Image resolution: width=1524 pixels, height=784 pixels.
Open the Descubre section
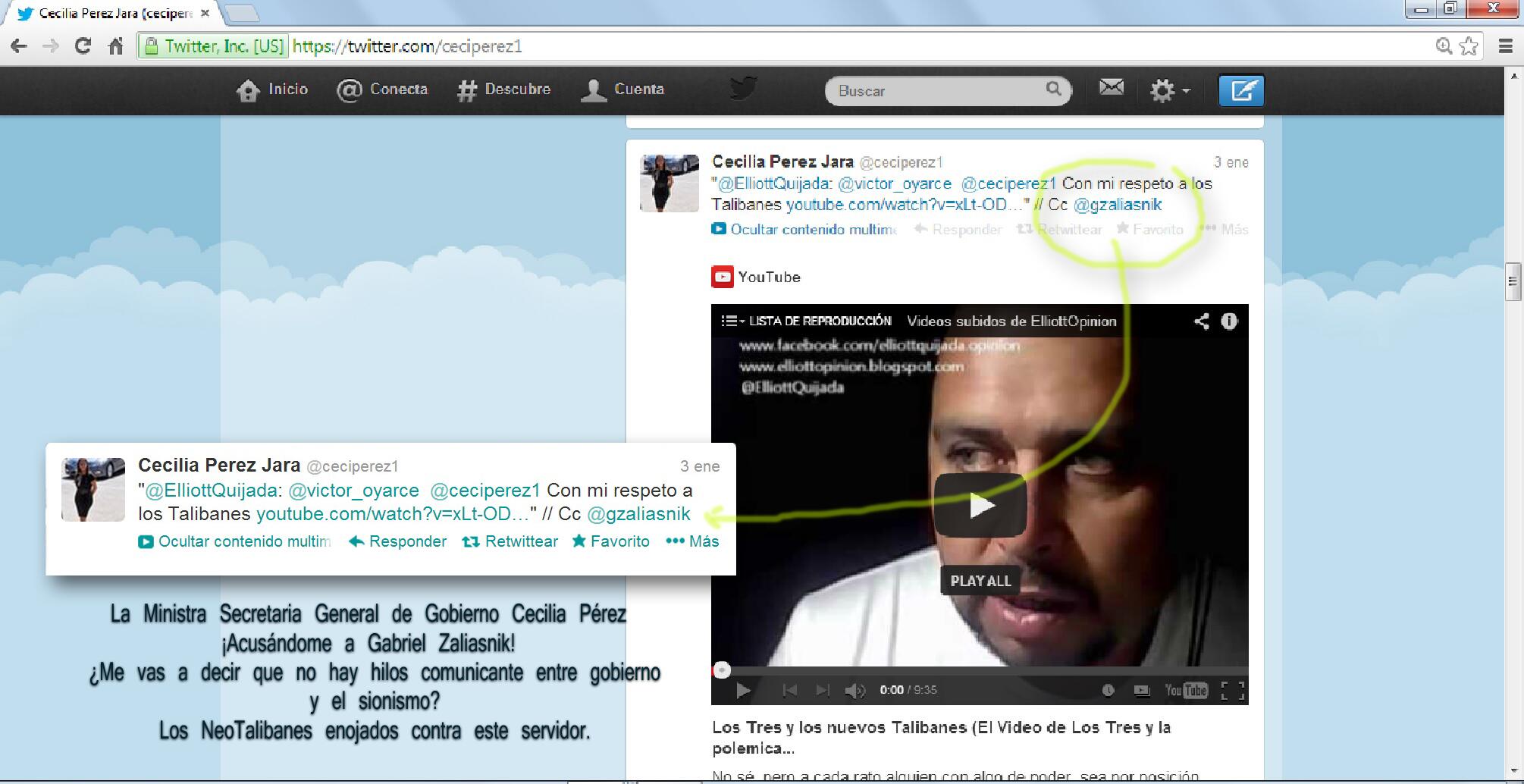[503, 89]
